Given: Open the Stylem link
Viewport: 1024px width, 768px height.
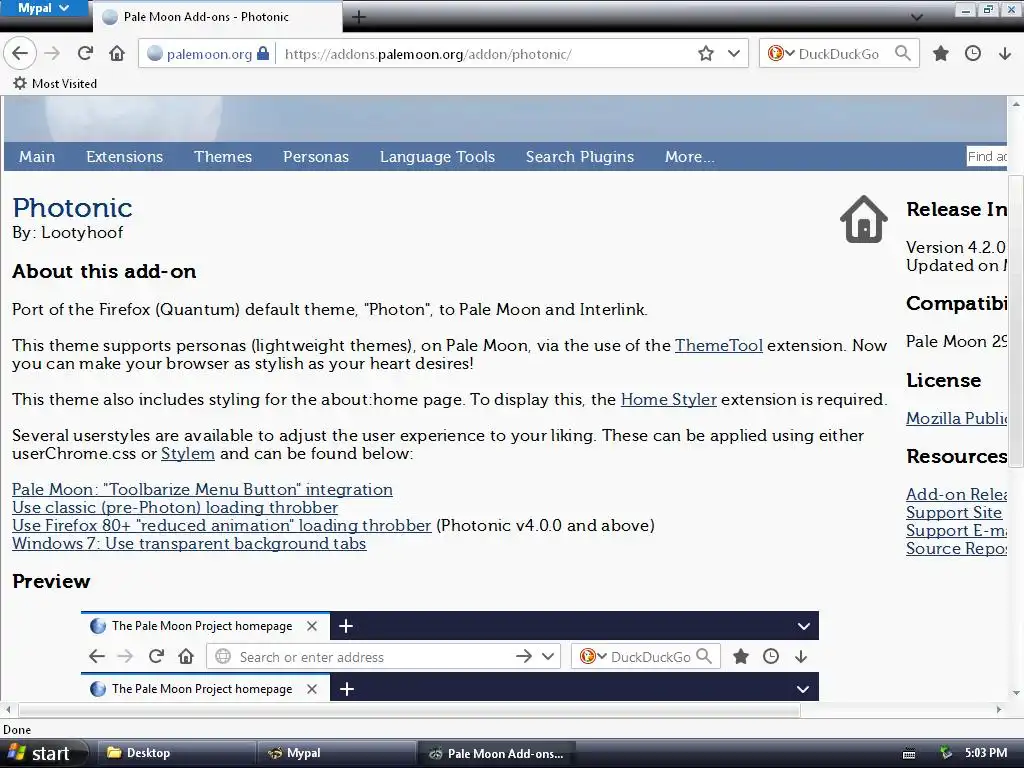Looking at the screenshot, I should coord(187,454).
